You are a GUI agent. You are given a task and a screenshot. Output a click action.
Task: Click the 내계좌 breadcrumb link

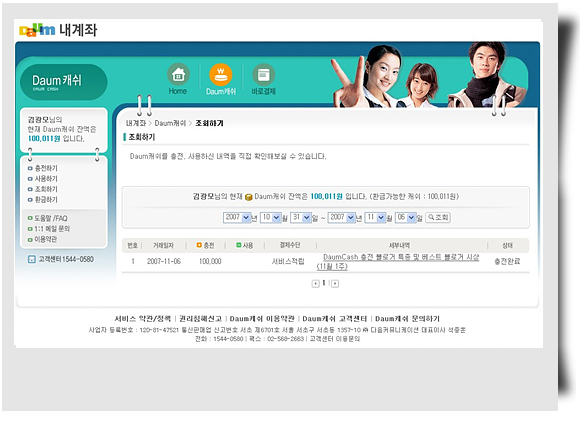point(136,123)
